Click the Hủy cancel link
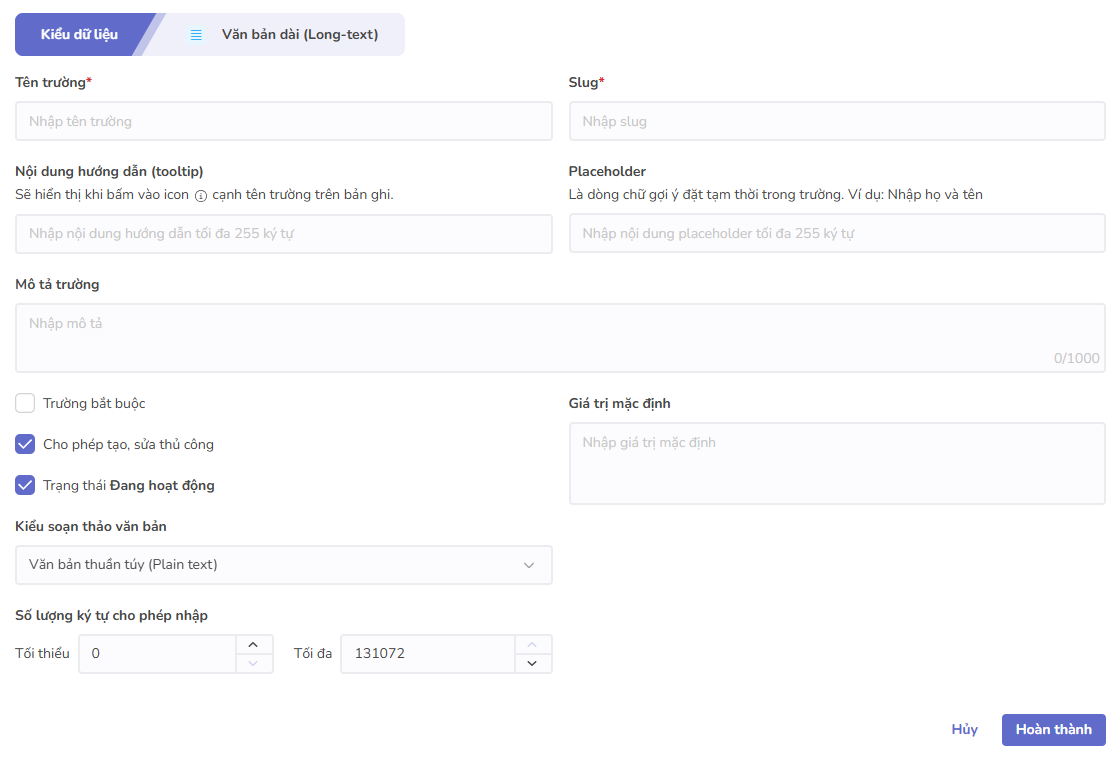Screen dimensions: 1118x757 tap(964, 730)
